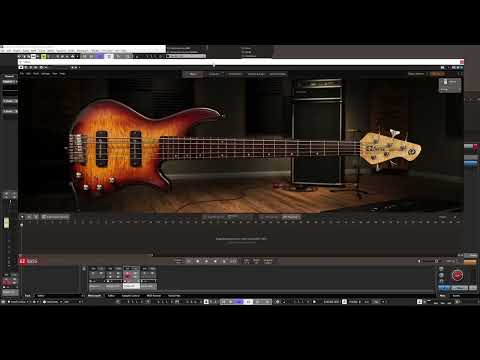Viewport: 480px width, 360px height.
Task: Click the white icon in plugin window header
Action: [x=21, y=67]
